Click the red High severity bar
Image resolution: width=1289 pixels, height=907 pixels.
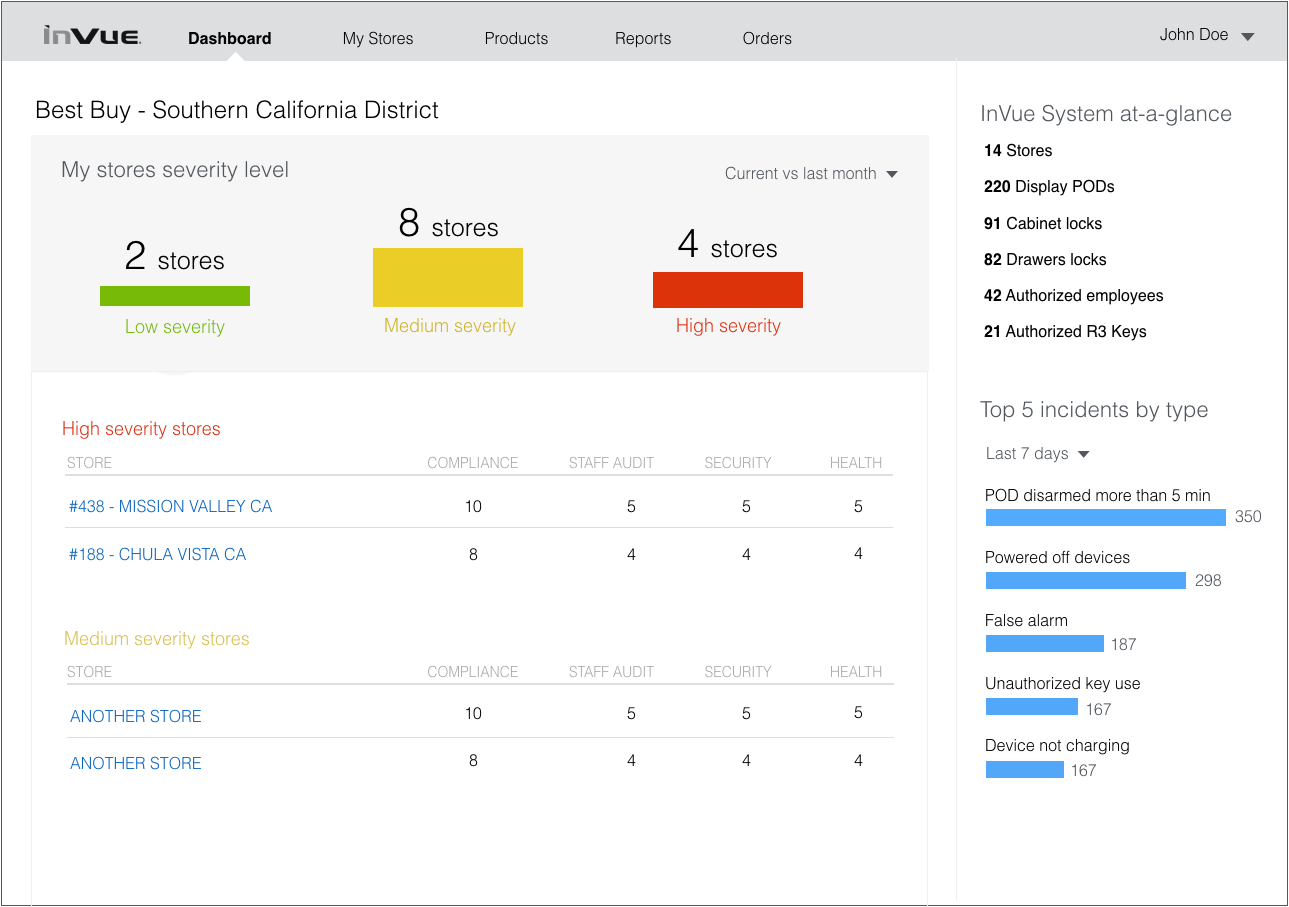tap(728, 290)
